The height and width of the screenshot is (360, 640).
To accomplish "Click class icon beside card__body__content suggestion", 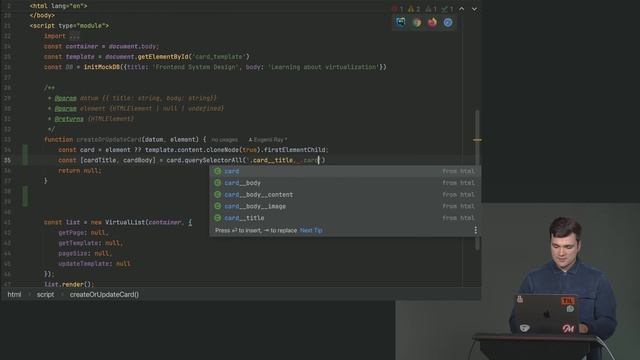I will [x=218, y=195].
